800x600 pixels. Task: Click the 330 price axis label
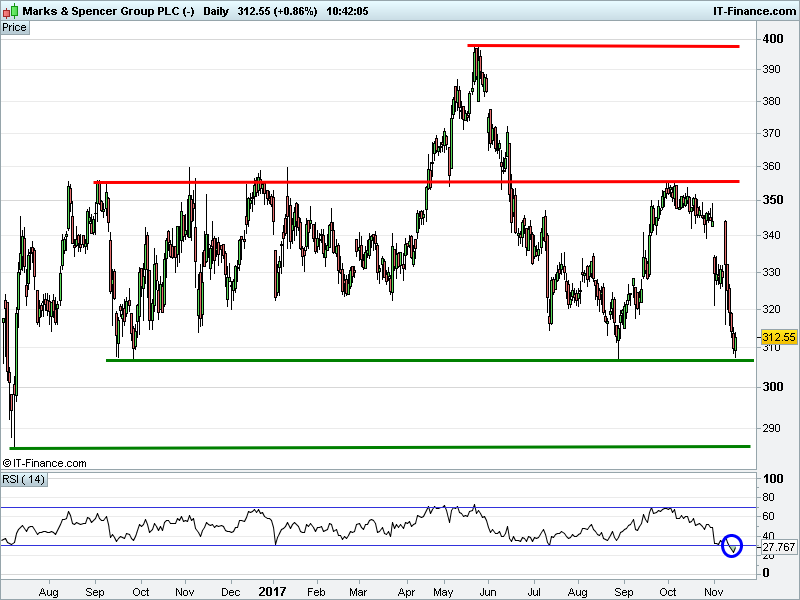tap(771, 272)
